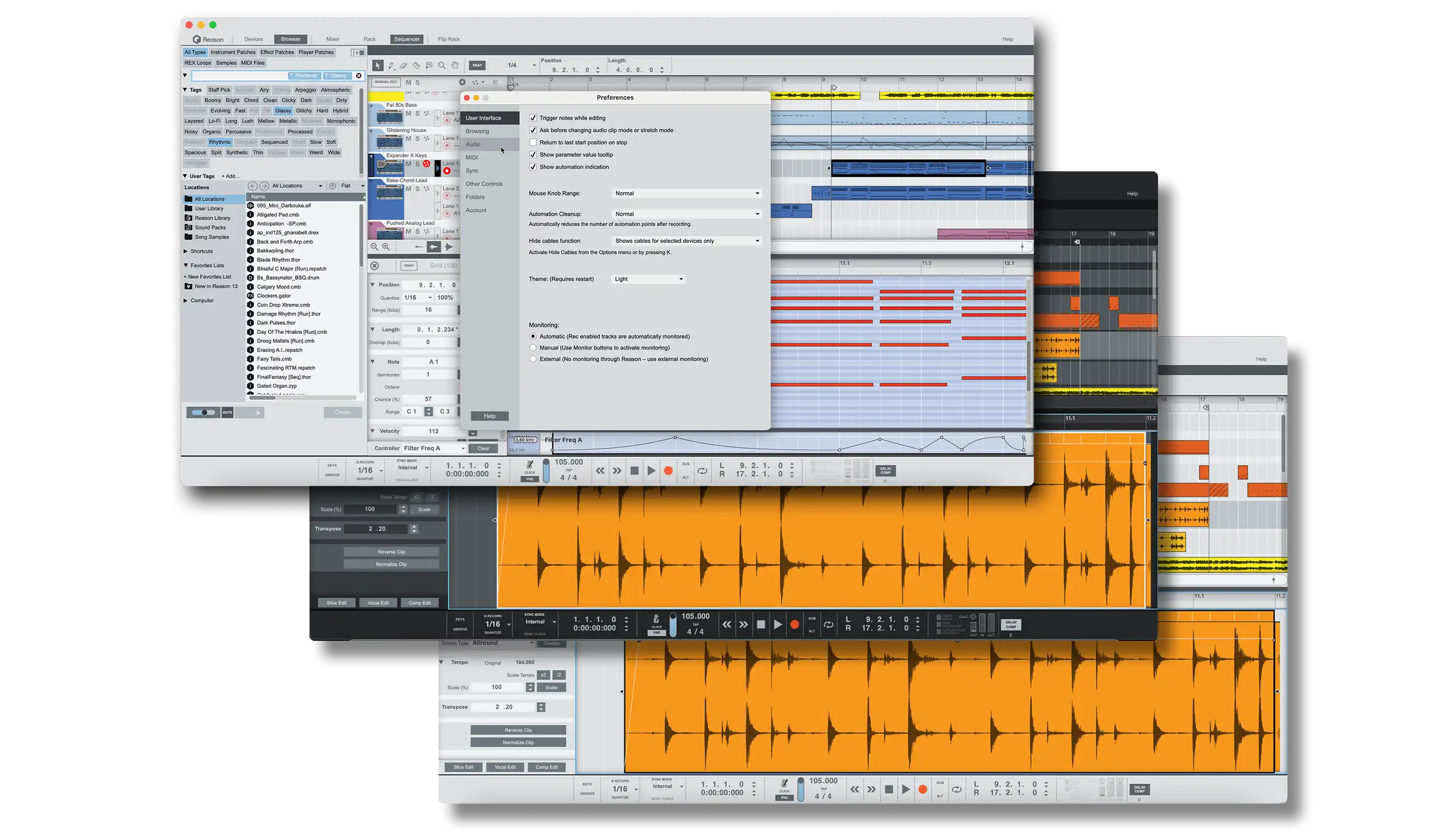
Task: Select Manual monitoring radio option
Action: tap(533, 348)
